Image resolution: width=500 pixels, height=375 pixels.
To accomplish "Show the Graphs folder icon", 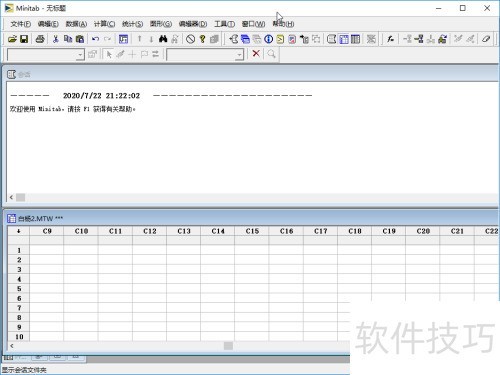I will click(257, 39).
